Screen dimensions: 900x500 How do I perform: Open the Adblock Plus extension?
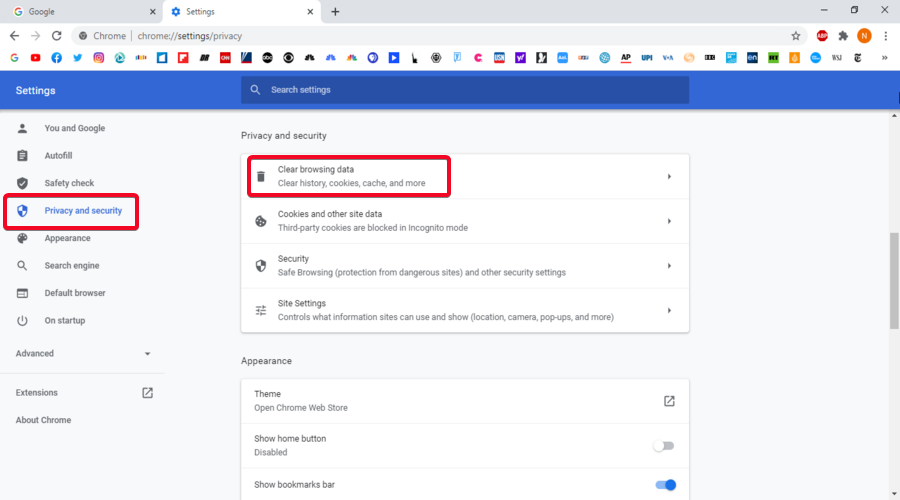(822, 35)
